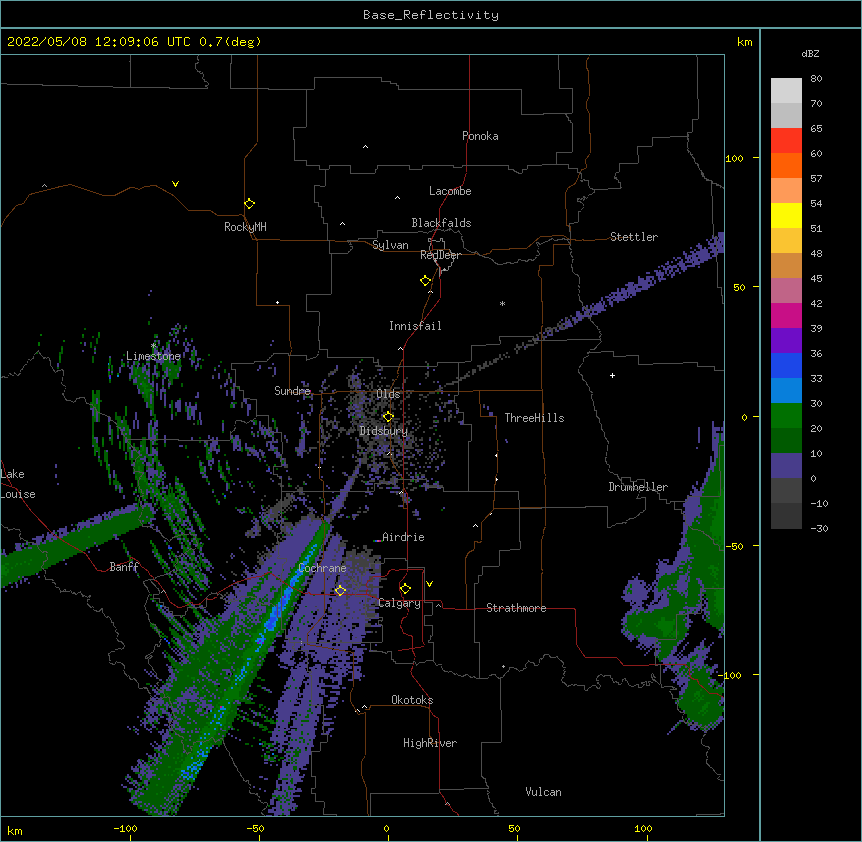
Task: Click the RockyMH label
Action: pos(245,227)
